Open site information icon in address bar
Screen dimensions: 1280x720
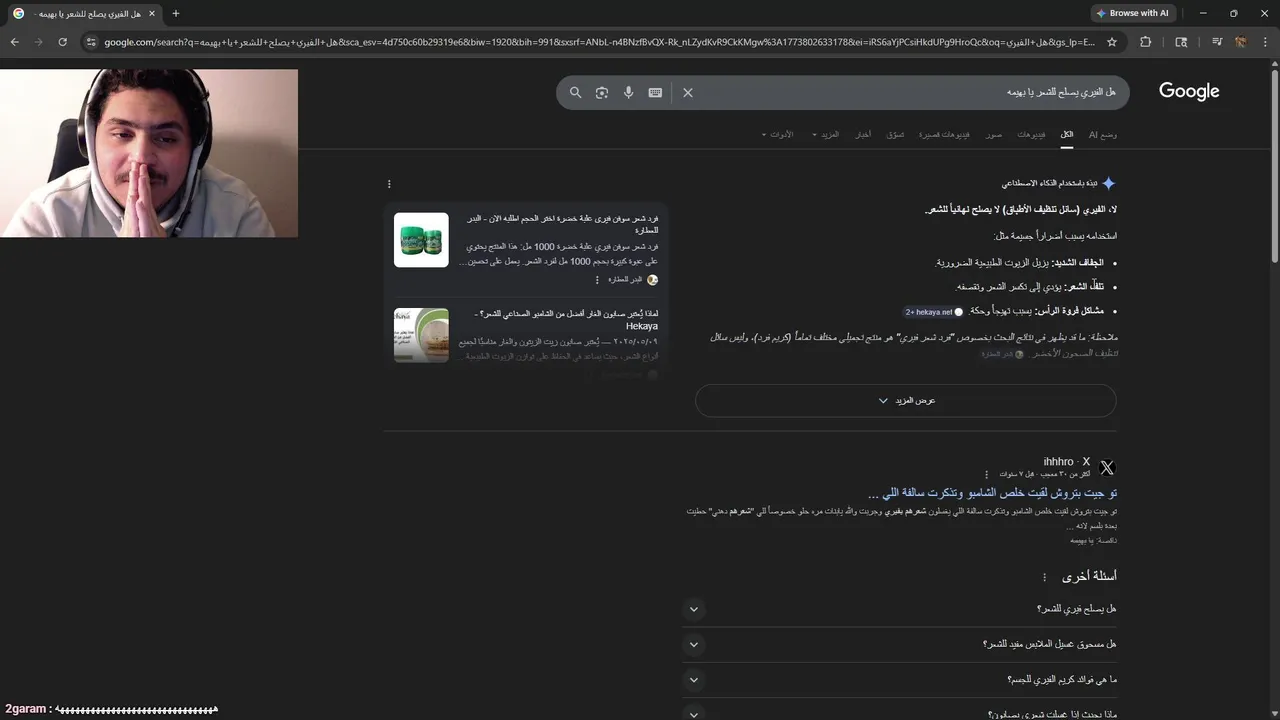click(x=91, y=42)
